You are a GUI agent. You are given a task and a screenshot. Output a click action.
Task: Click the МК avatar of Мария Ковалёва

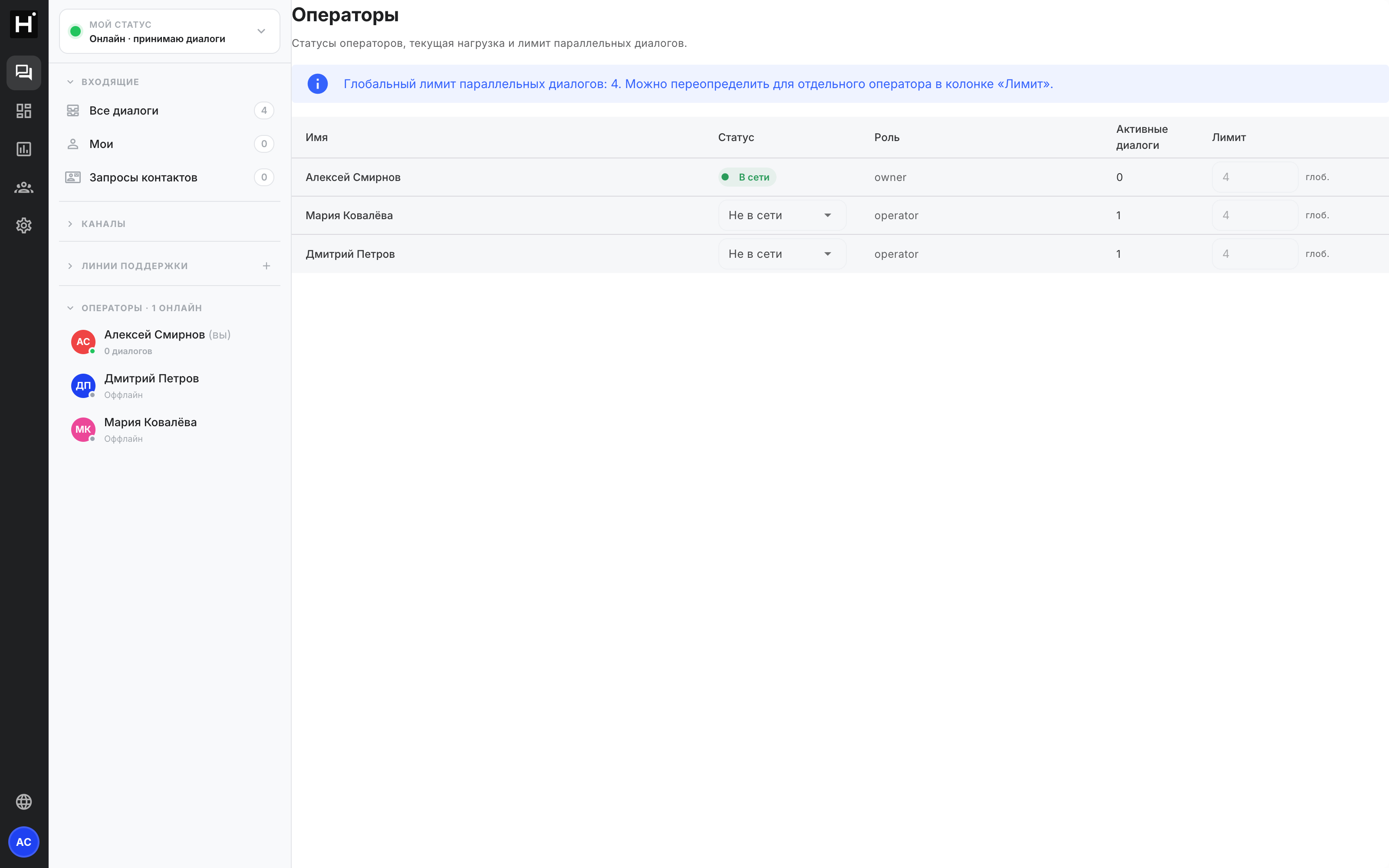click(x=83, y=429)
